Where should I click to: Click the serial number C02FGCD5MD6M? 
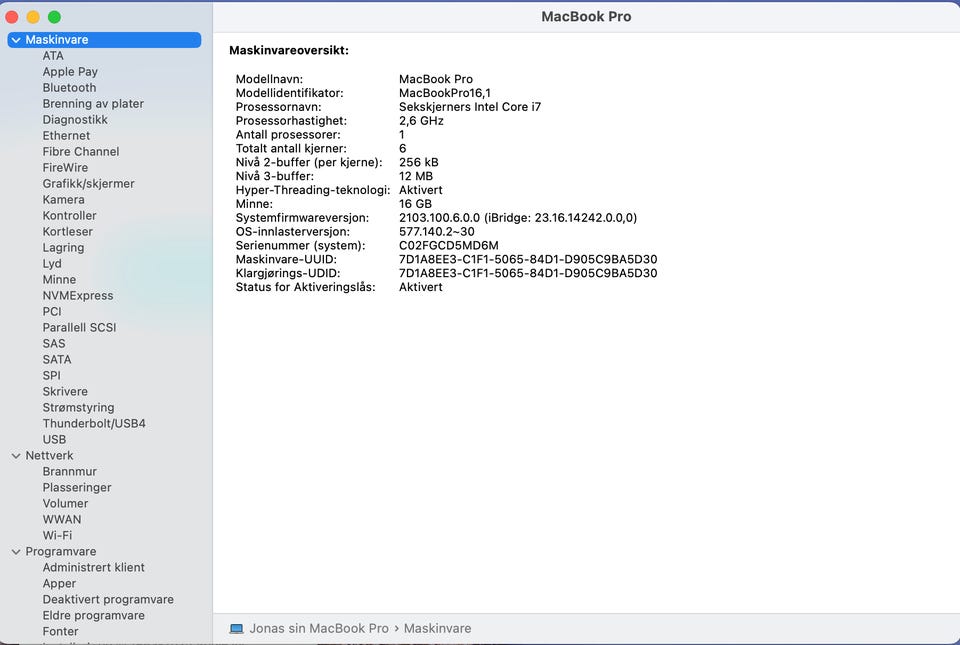[x=449, y=245]
